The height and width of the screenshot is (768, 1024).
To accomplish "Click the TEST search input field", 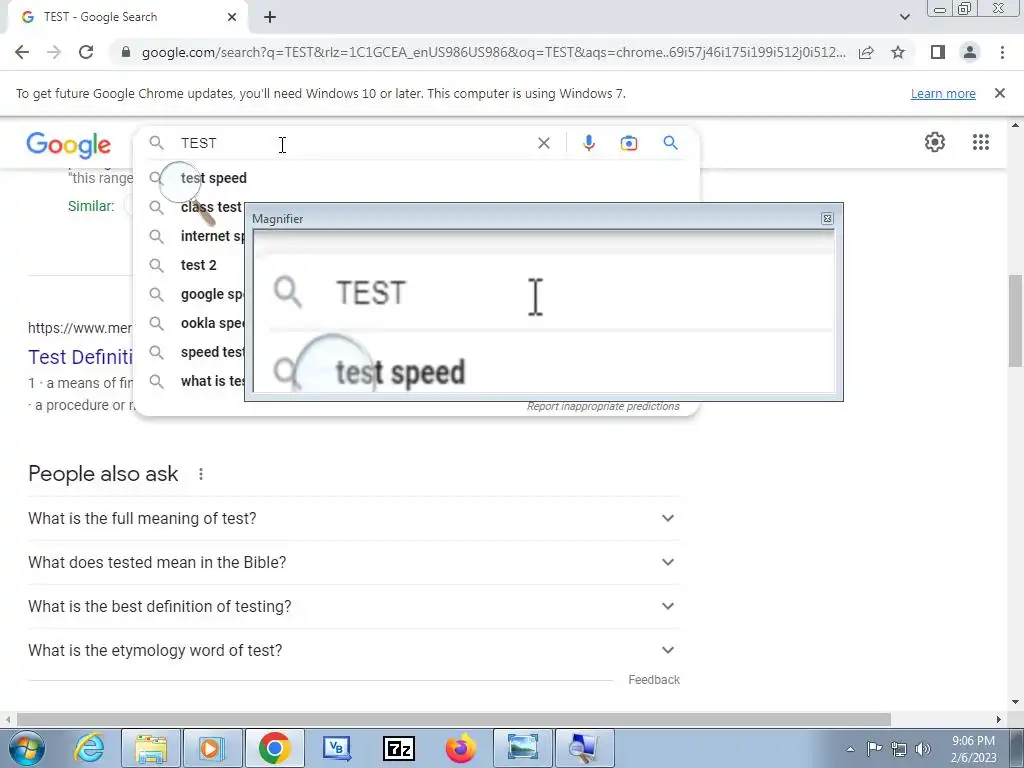I will coord(353,143).
